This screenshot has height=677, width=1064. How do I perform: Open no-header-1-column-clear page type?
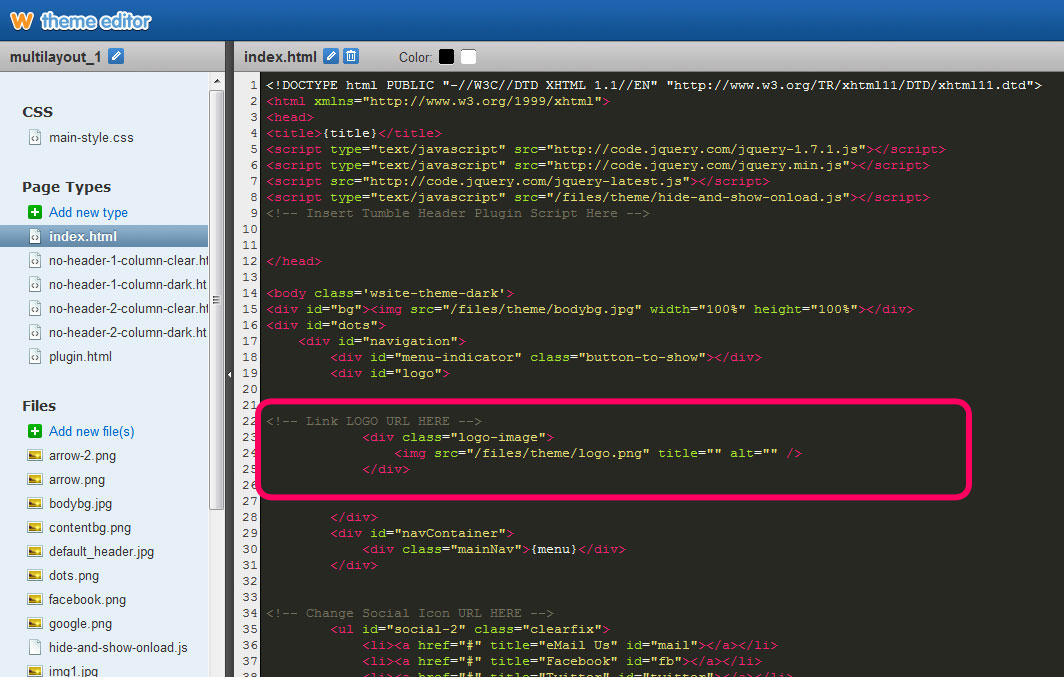point(127,261)
